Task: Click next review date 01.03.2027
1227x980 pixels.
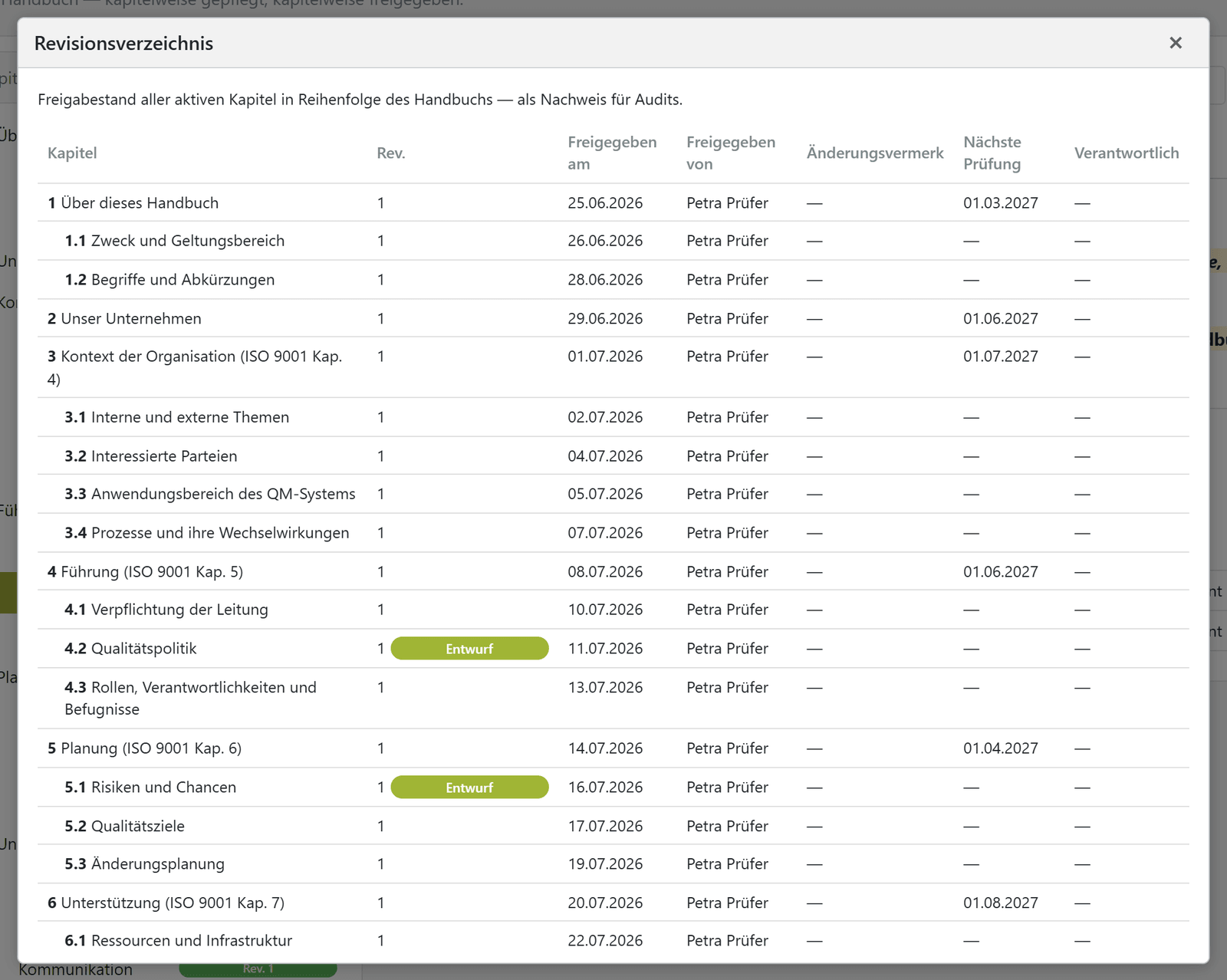Action: pos(1001,203)
